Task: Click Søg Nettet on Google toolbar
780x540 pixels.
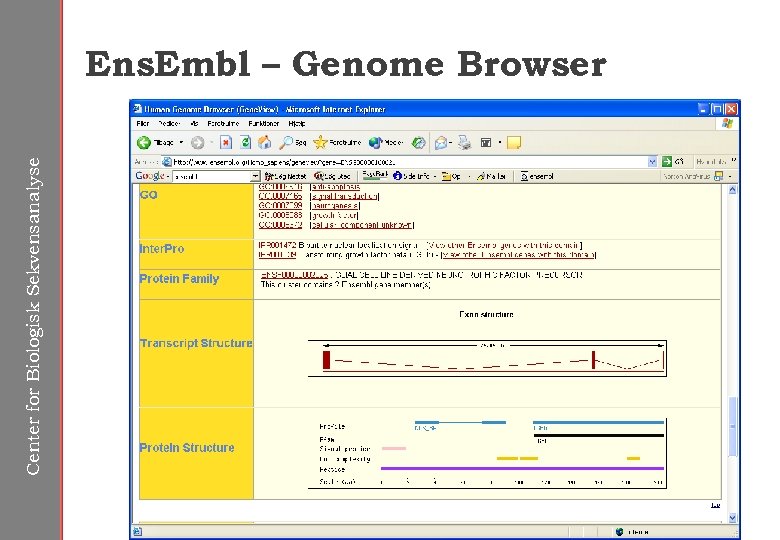Action: point(285,176)
